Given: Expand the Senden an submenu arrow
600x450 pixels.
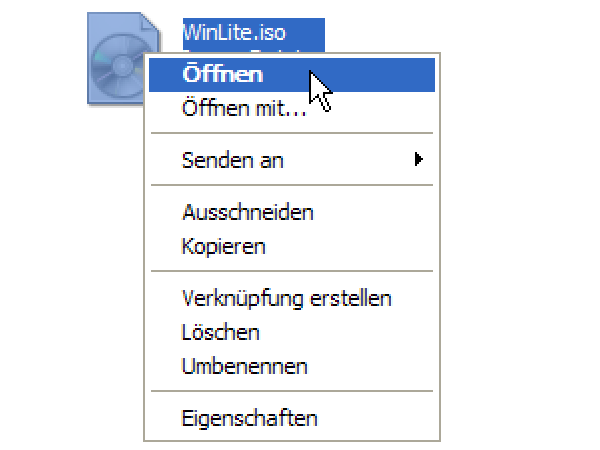Looking at the screenshot, I should click(420, 159).
